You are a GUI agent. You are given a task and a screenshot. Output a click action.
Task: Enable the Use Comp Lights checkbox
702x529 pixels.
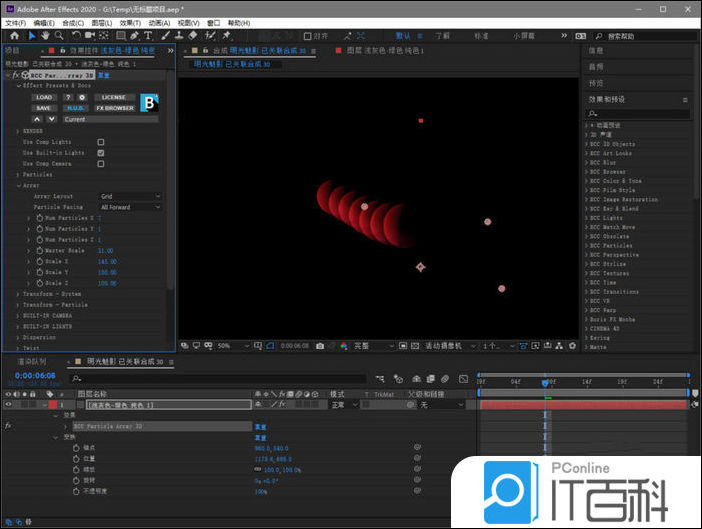(x=101, y=142)
